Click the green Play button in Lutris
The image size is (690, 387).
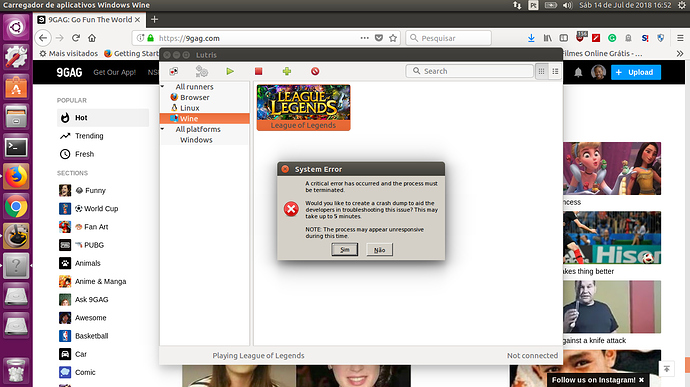coord(230,71)
